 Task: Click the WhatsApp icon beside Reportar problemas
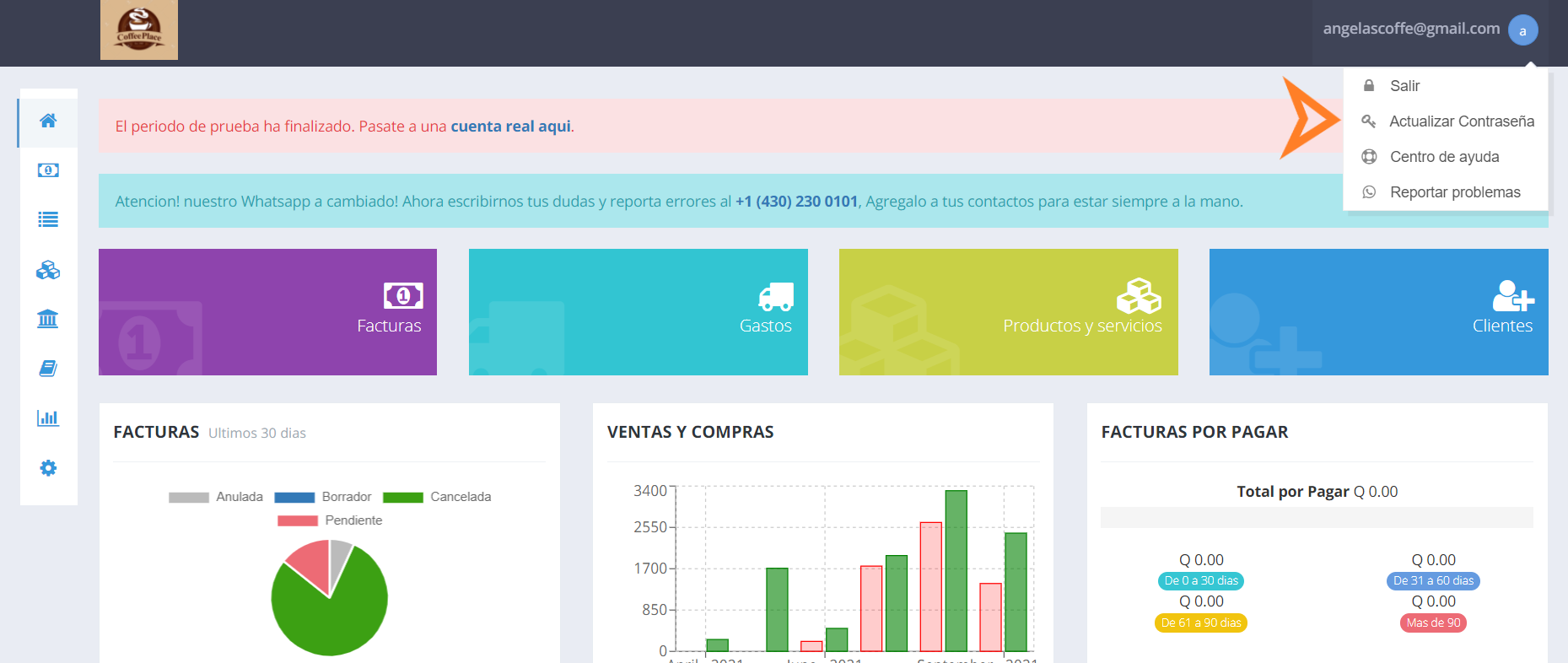[x=1369, y=192]
